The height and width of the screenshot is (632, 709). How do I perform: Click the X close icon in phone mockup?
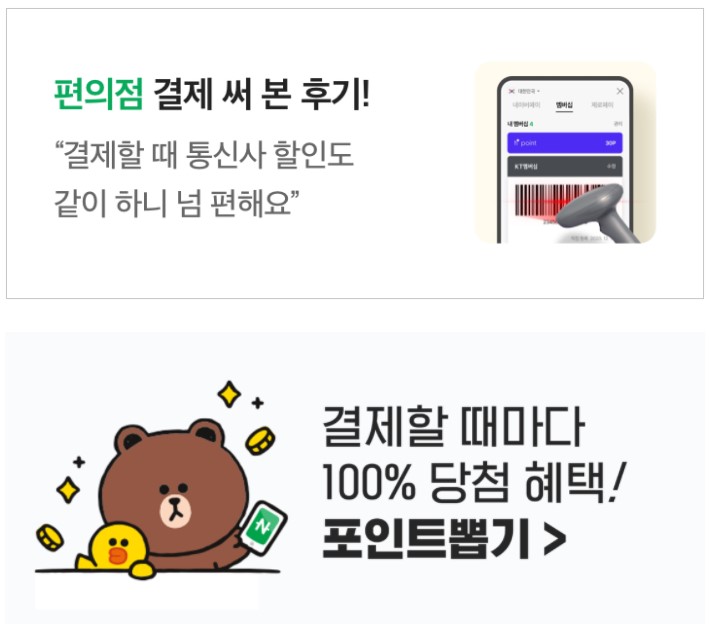click(619, 91)
